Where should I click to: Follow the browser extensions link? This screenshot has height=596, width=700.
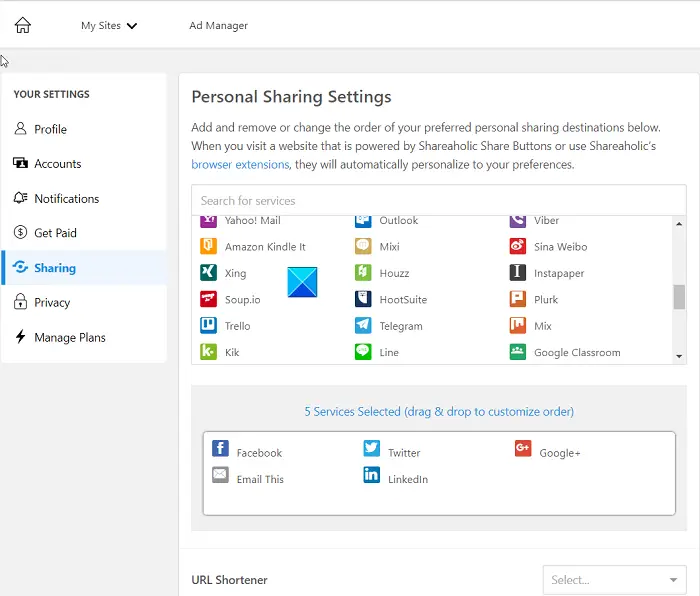pos(240,165)
